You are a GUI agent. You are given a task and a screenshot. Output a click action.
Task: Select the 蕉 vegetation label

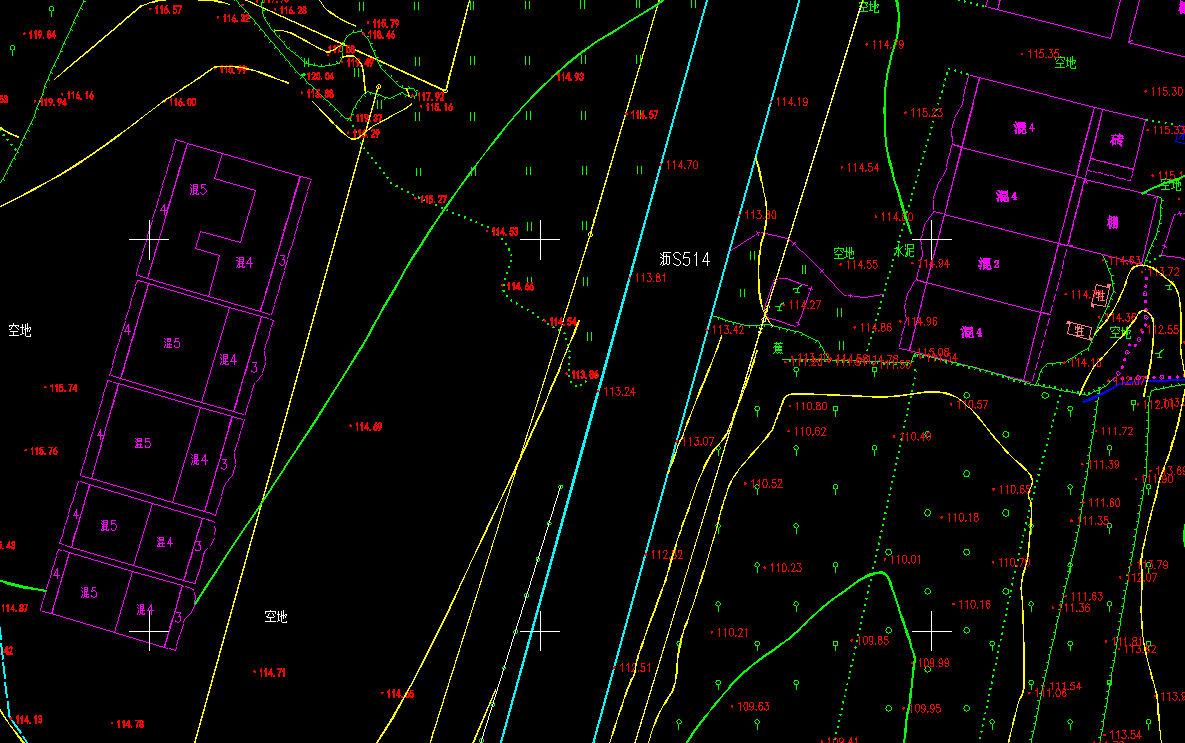click(777, 349)
